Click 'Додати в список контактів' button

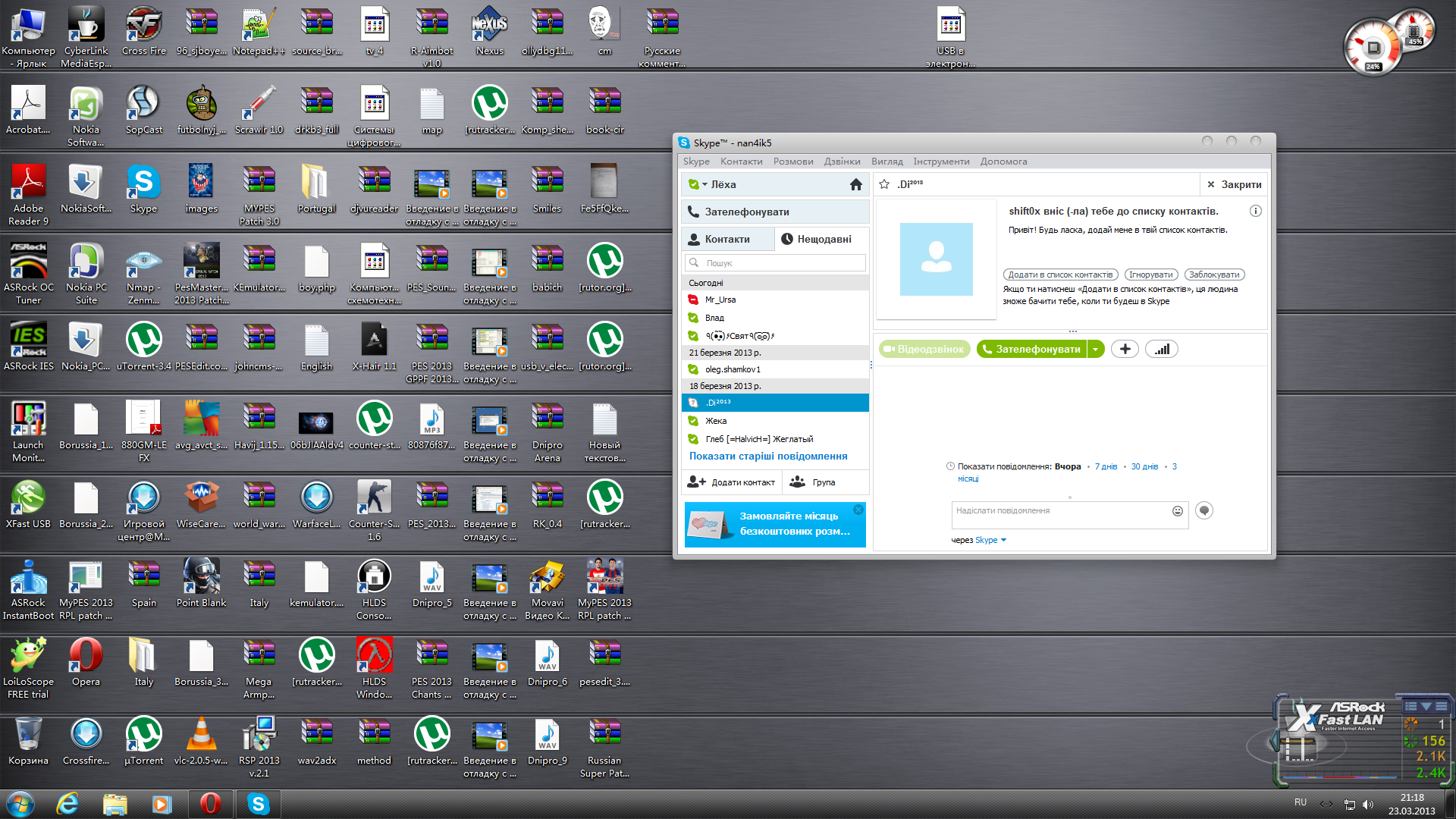click(1060, 275)
